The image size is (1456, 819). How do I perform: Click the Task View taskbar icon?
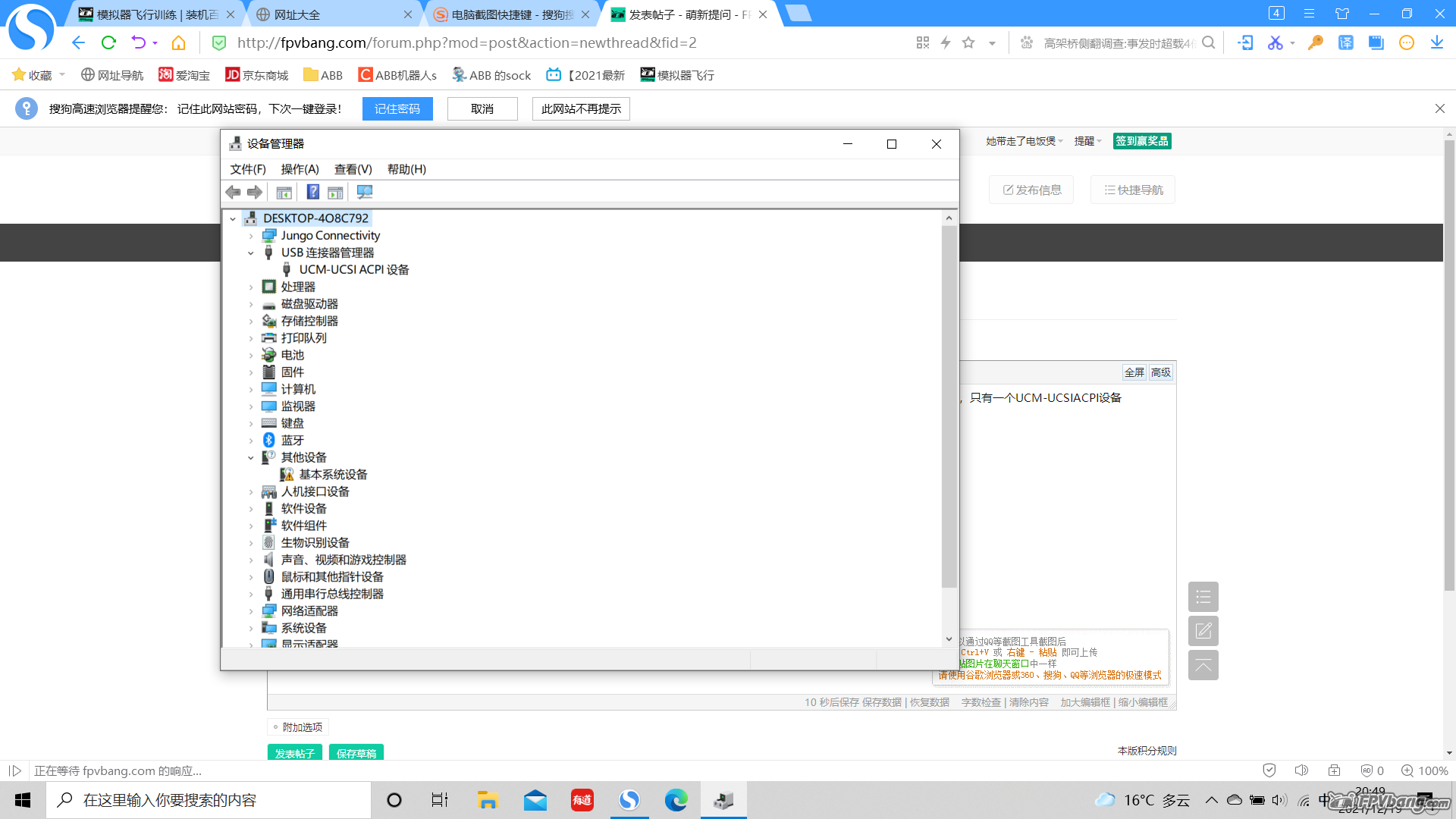coord(440,800)
